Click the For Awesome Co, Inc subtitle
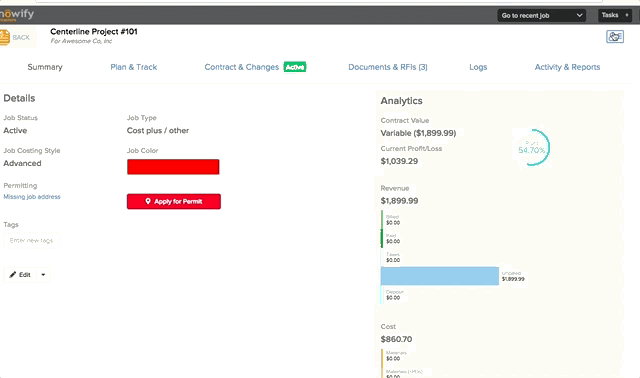Image resolution: width=640 pixels, height=378 pixels. click(x=81, y=41)
